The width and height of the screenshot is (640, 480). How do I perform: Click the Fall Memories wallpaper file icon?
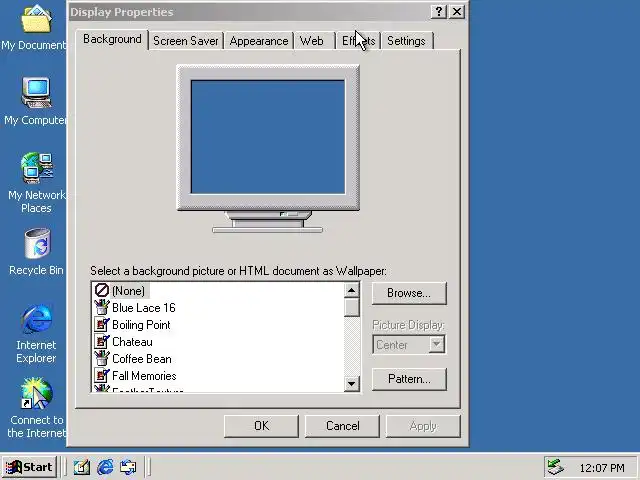click(102, 376)
